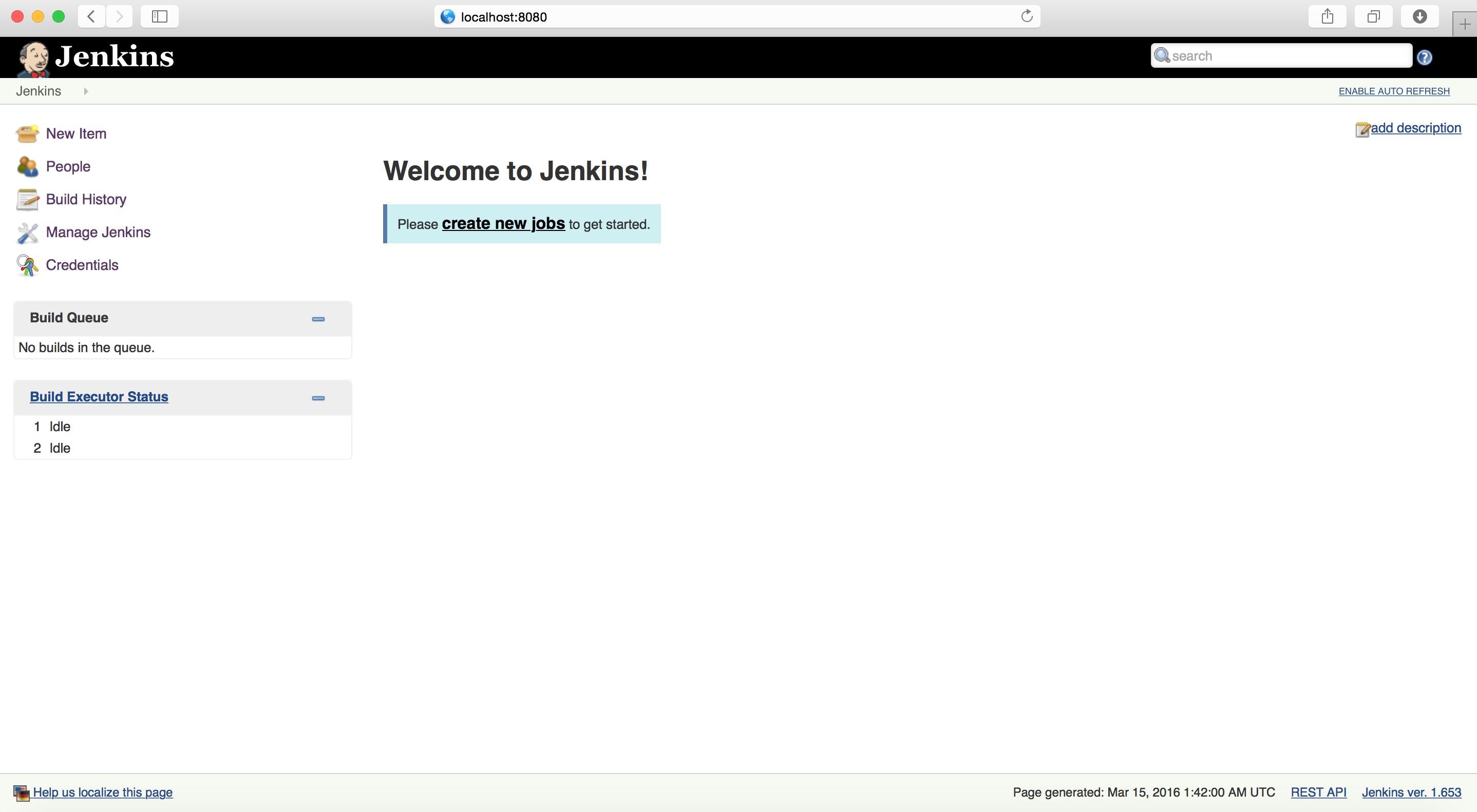The width and height of the screenshot is (1477, 812).
Task: Collapse the Build Queue panel
Action: tap(318, 319)
